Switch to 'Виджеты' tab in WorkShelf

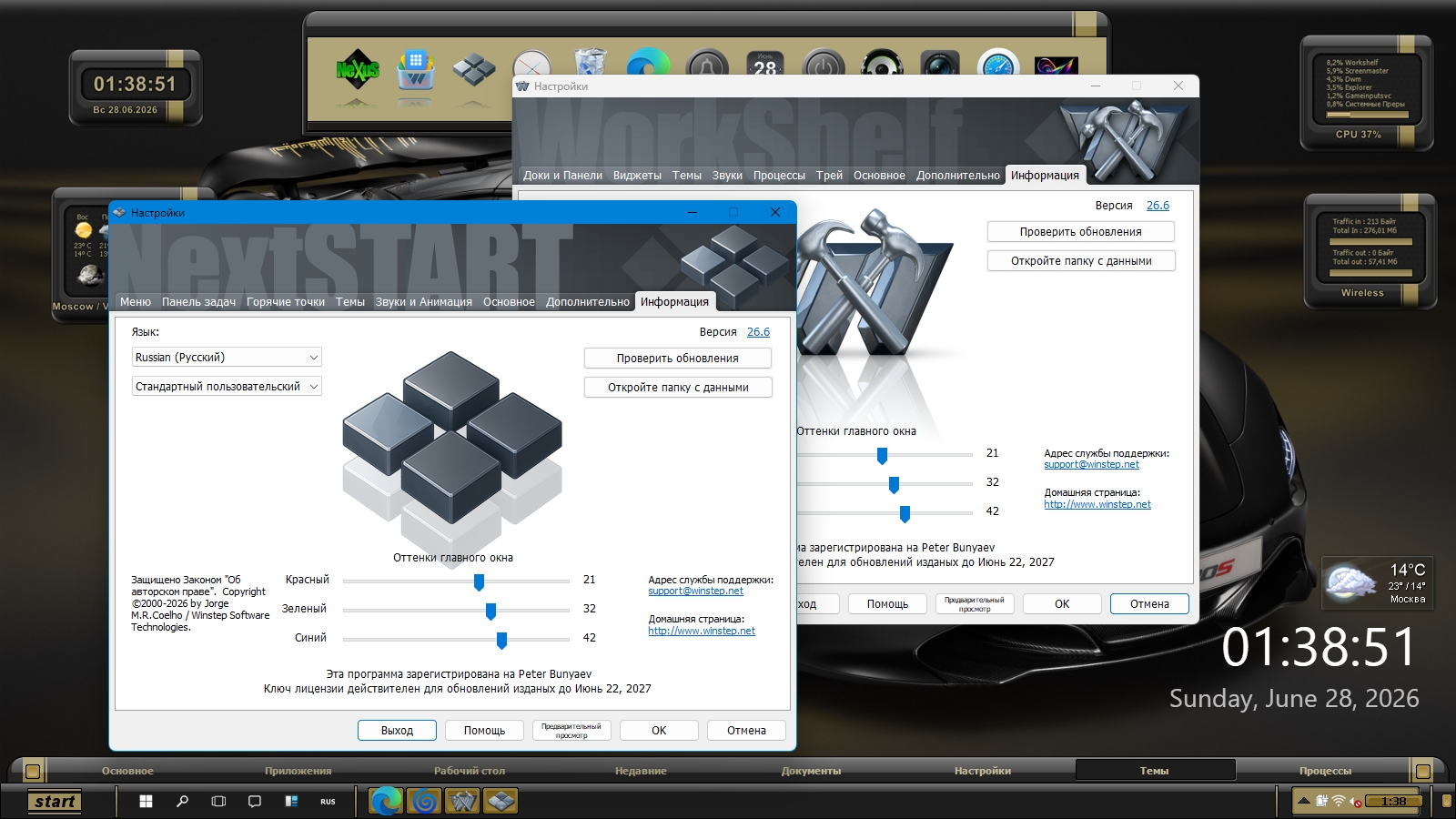click(637, 176)
